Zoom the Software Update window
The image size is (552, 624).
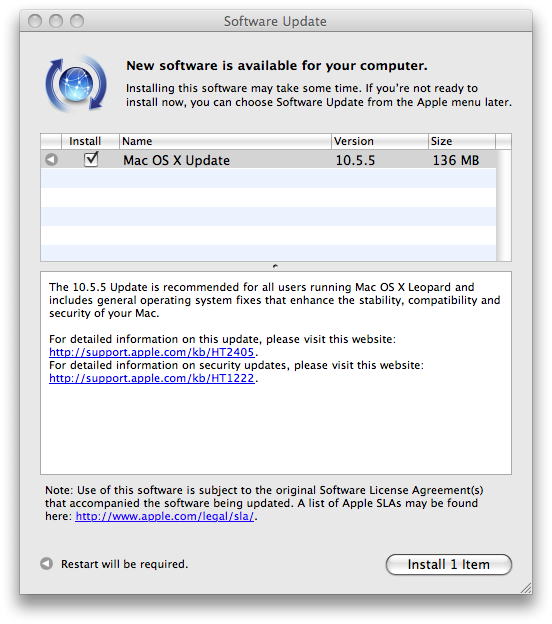click(77, 21)
